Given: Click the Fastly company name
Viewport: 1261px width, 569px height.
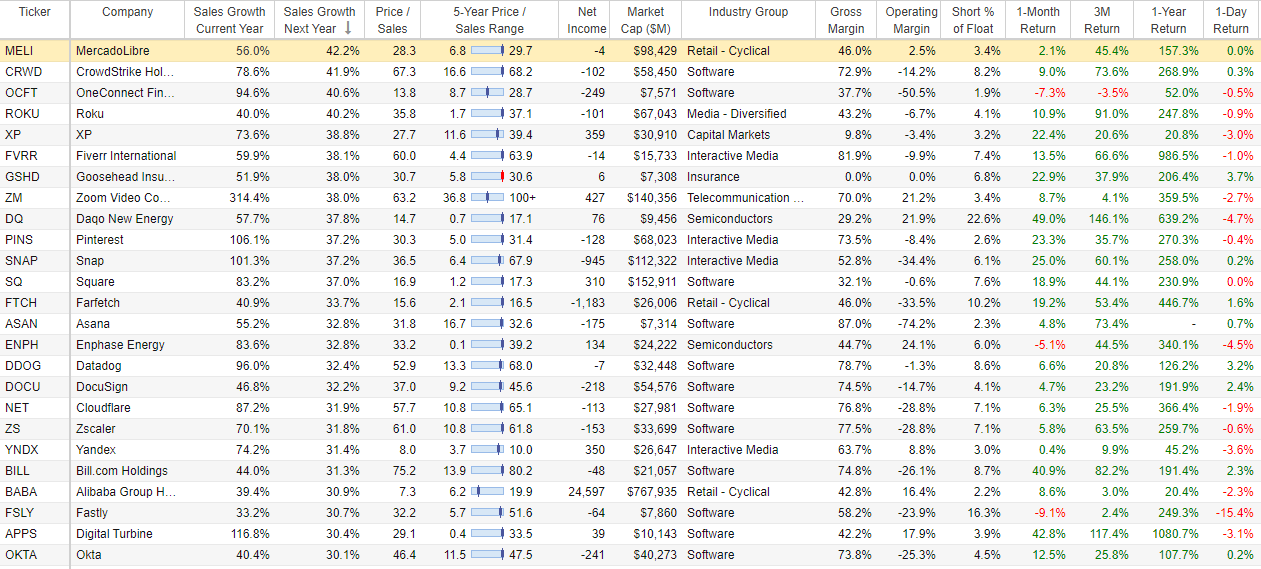Looking at the screenshot, I should click(93, 513).
